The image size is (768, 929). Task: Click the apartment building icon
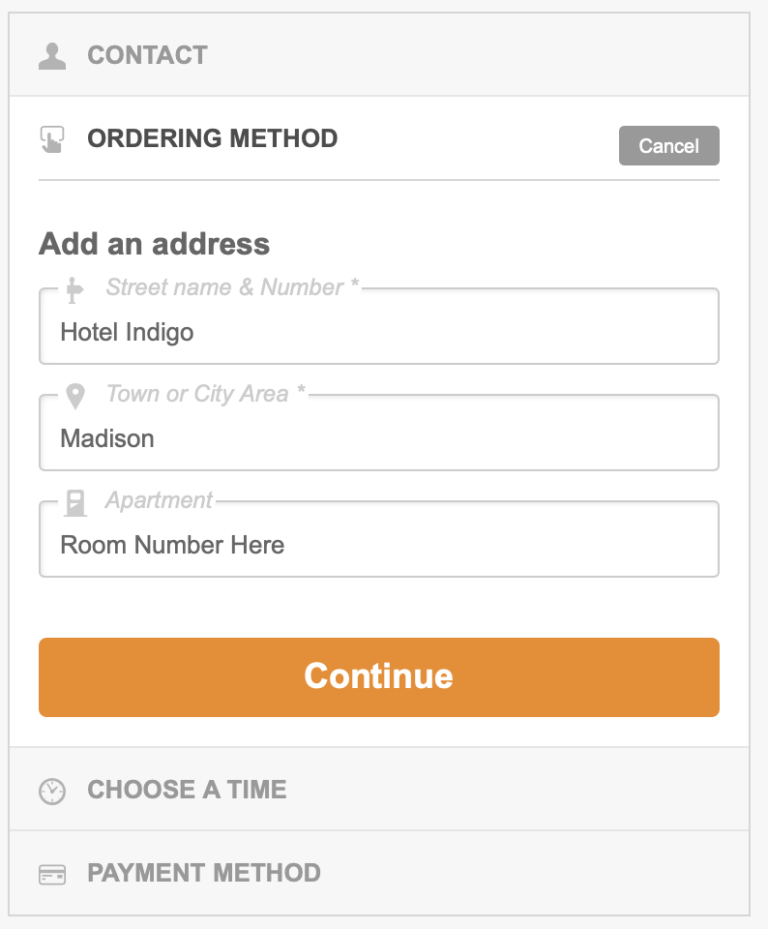point(75,503)
